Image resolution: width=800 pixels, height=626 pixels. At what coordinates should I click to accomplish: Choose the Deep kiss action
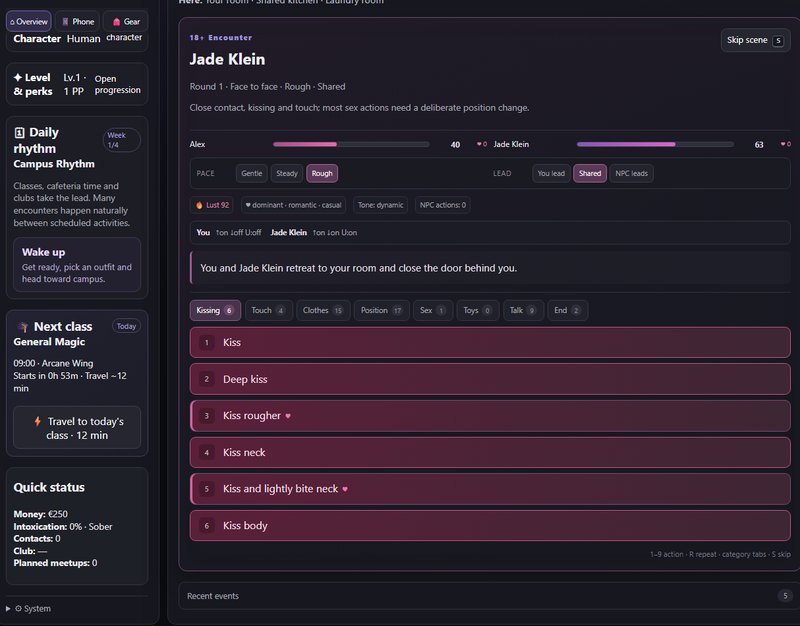point(490,379)
